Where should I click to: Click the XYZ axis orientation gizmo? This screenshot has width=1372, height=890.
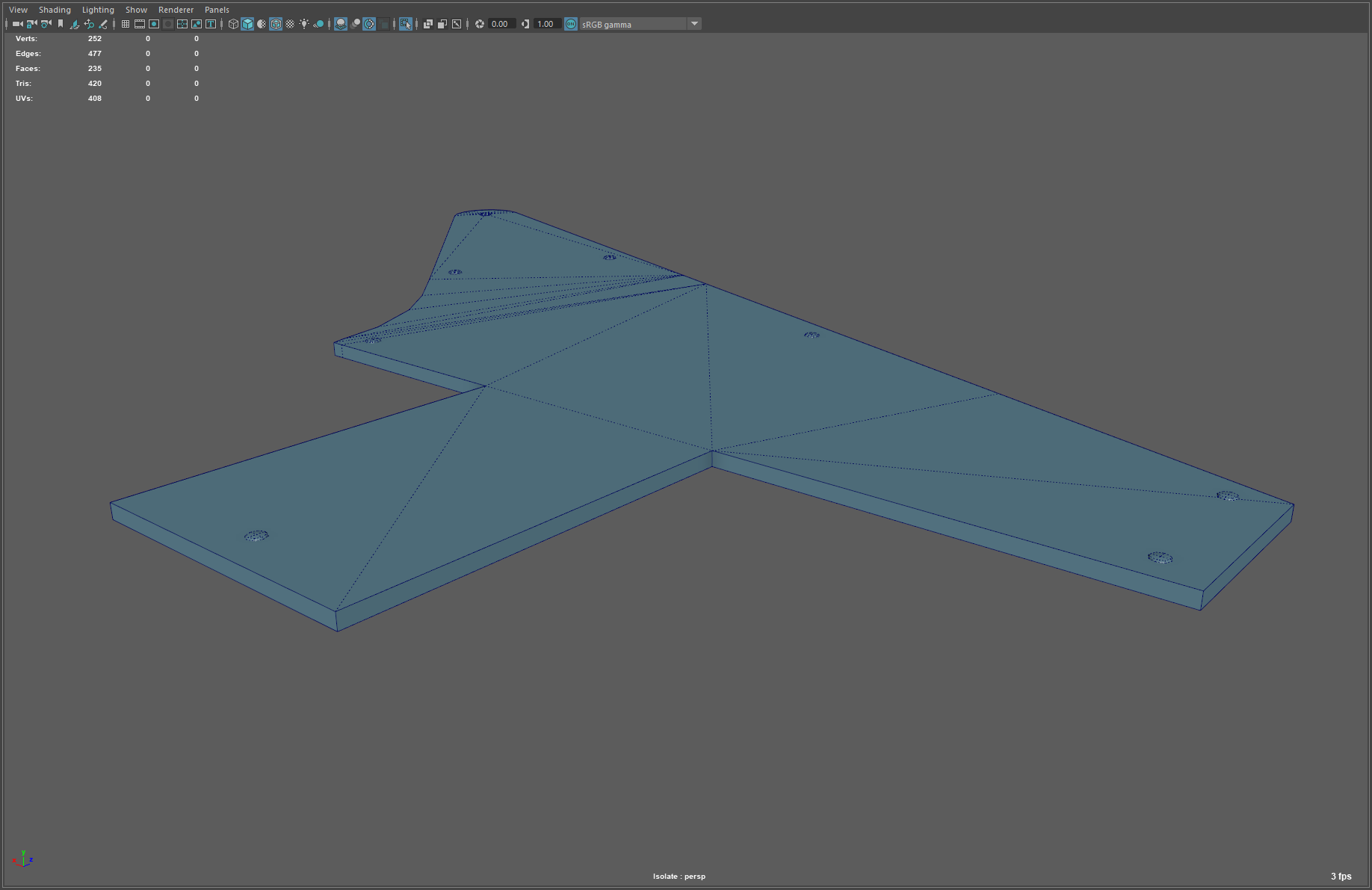(22, 859)
